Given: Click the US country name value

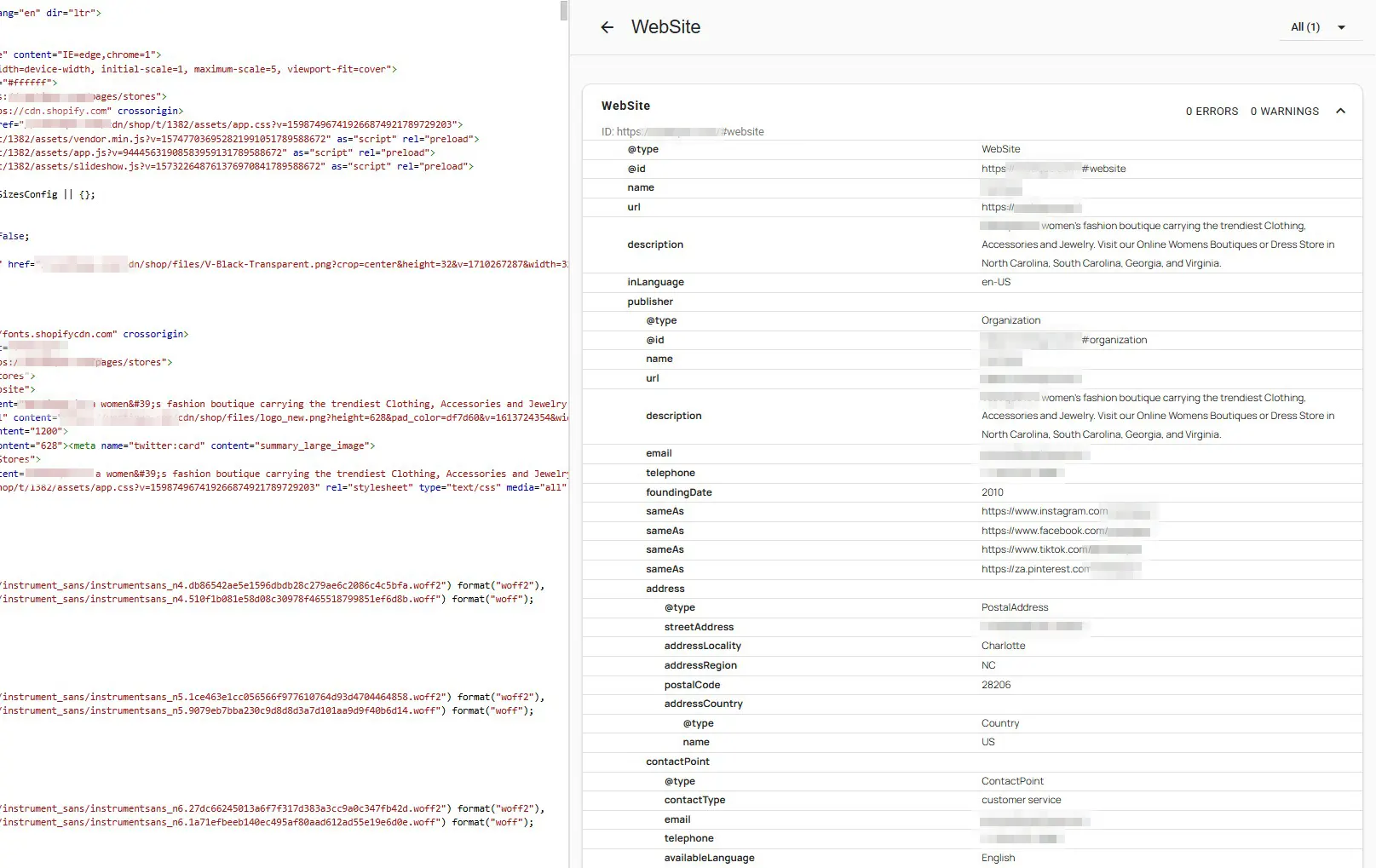Looking at the screenshot, I should (987, 742).
